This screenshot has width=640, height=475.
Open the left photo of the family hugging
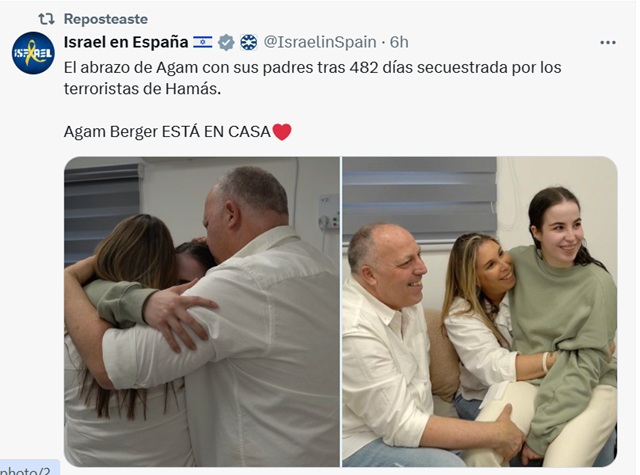click(202, 311)
